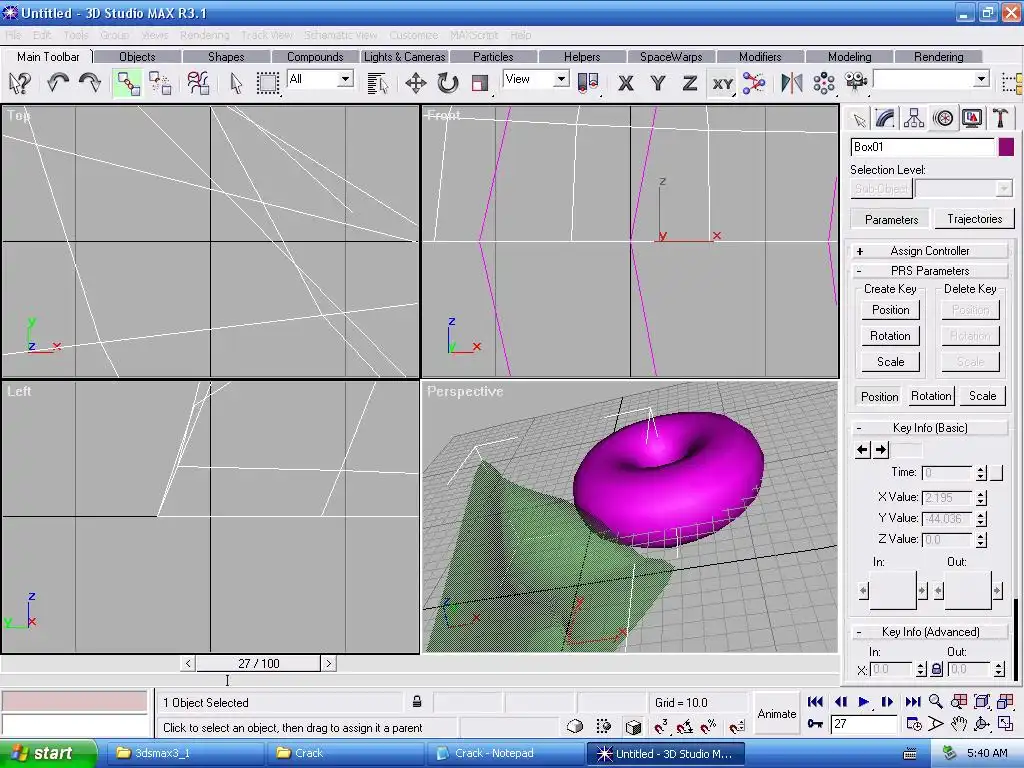Click the Undo arrow icon

(58, 83)
